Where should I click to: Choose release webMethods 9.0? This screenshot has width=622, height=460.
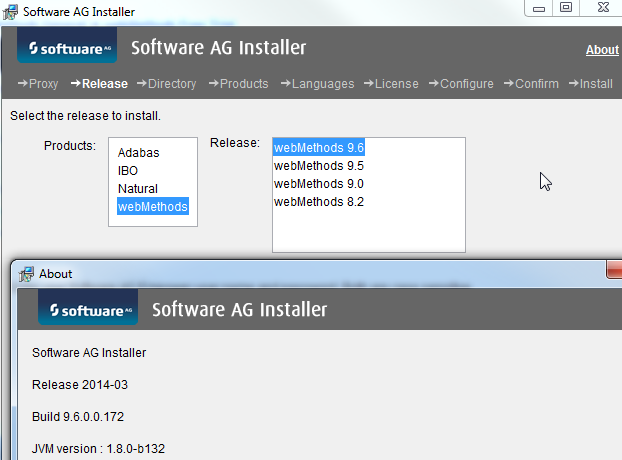[x=319, y=184]
